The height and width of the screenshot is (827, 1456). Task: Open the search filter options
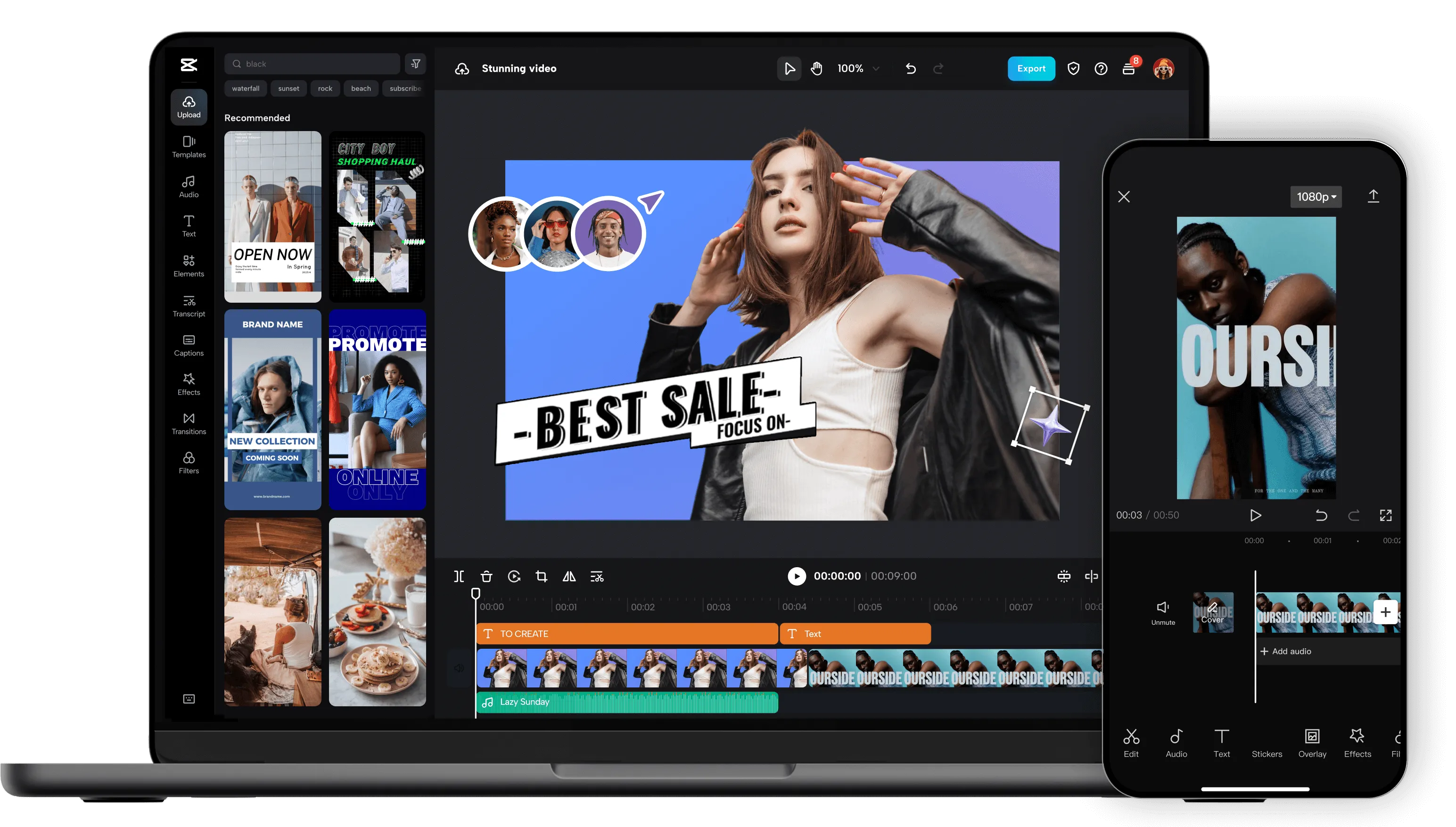416,64
